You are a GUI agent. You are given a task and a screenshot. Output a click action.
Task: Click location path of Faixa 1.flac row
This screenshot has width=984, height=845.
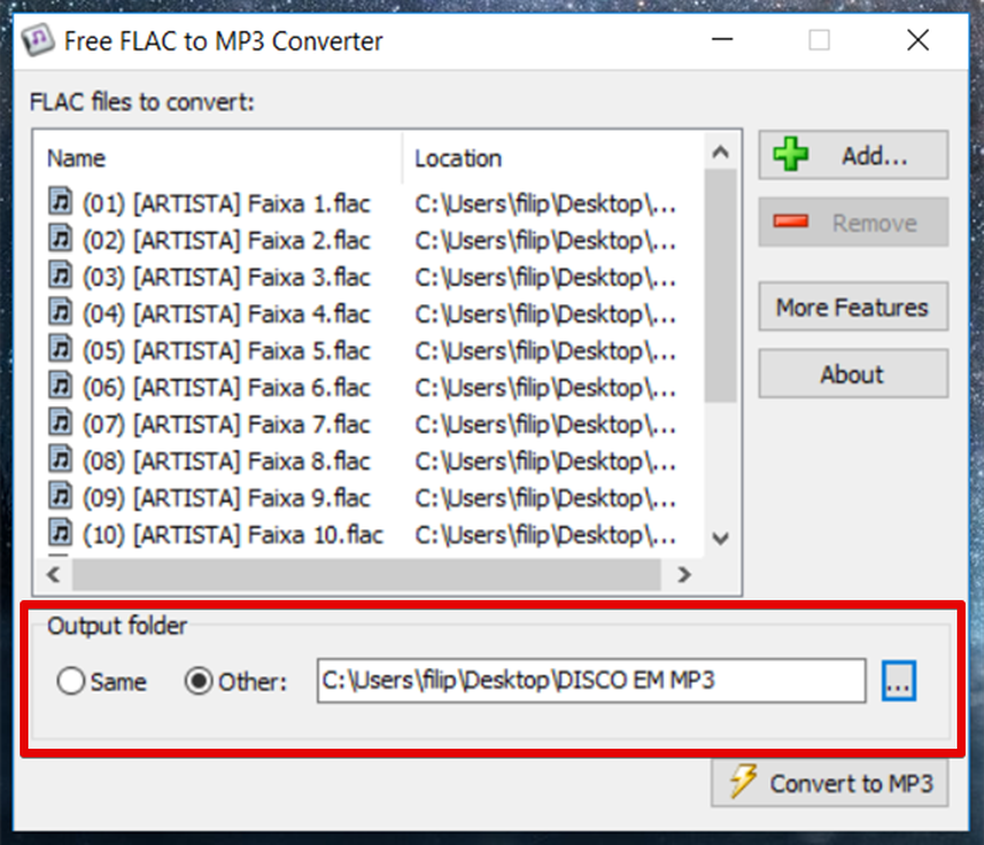click(545, 204)
